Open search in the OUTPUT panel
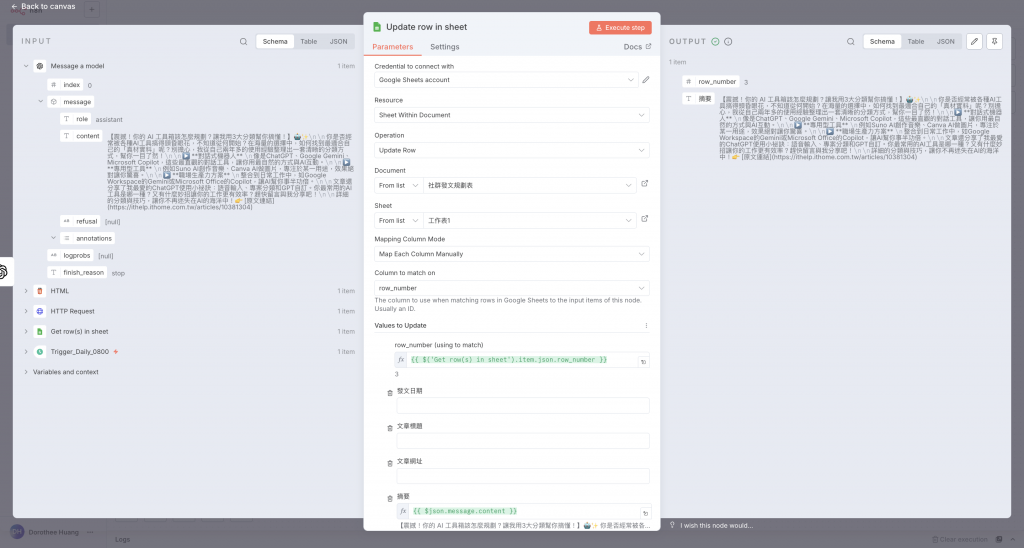 851,41
